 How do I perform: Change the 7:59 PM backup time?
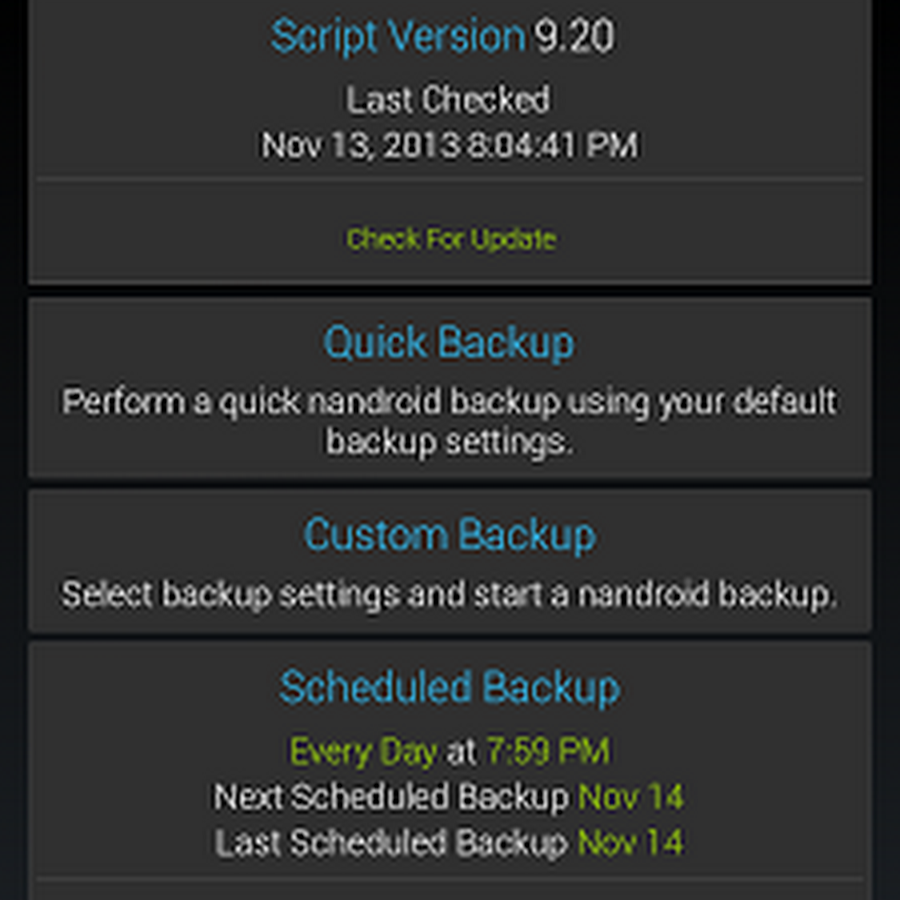[x=548, y=751]
